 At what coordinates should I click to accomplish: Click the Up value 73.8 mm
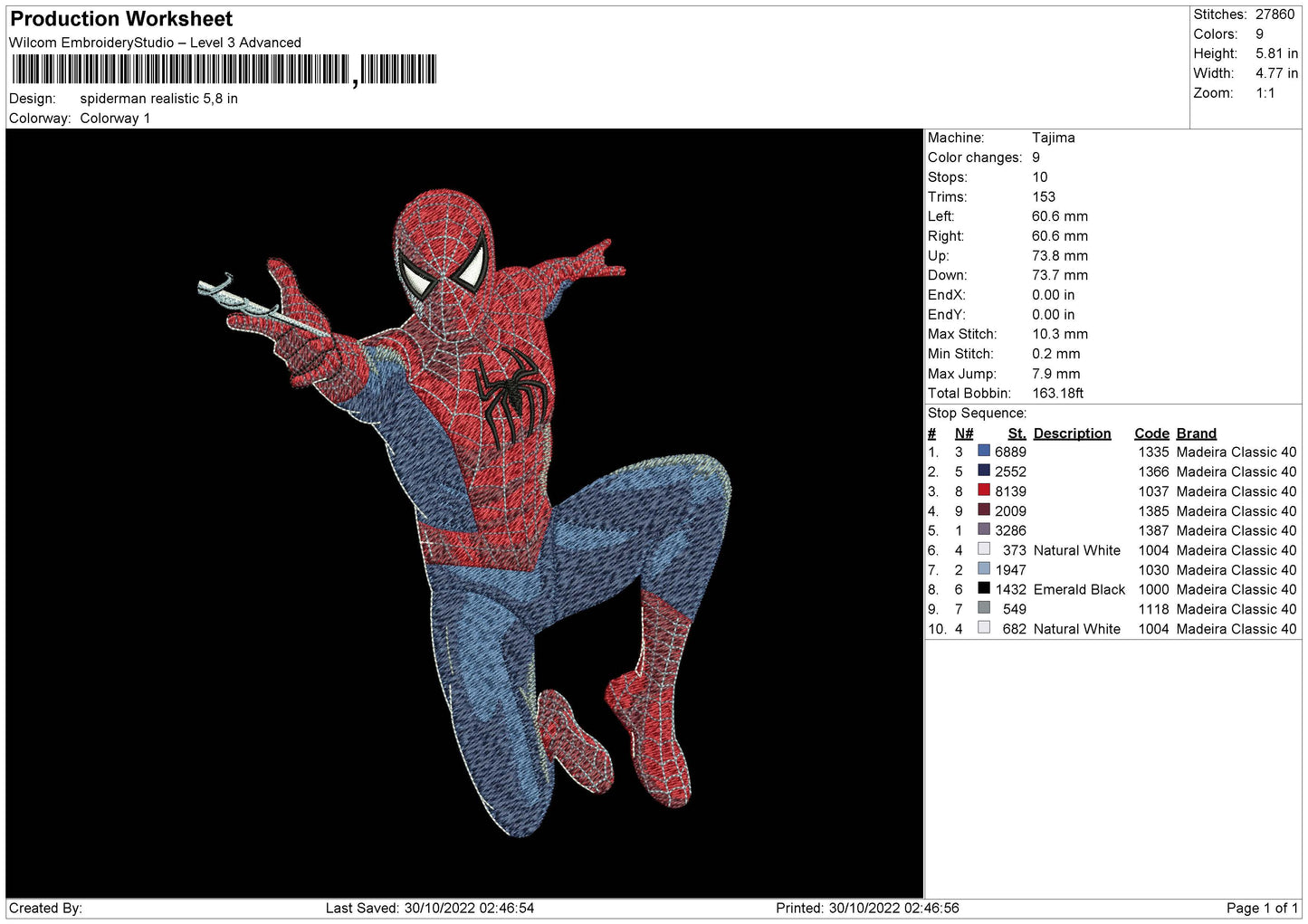coord(1060,256)
